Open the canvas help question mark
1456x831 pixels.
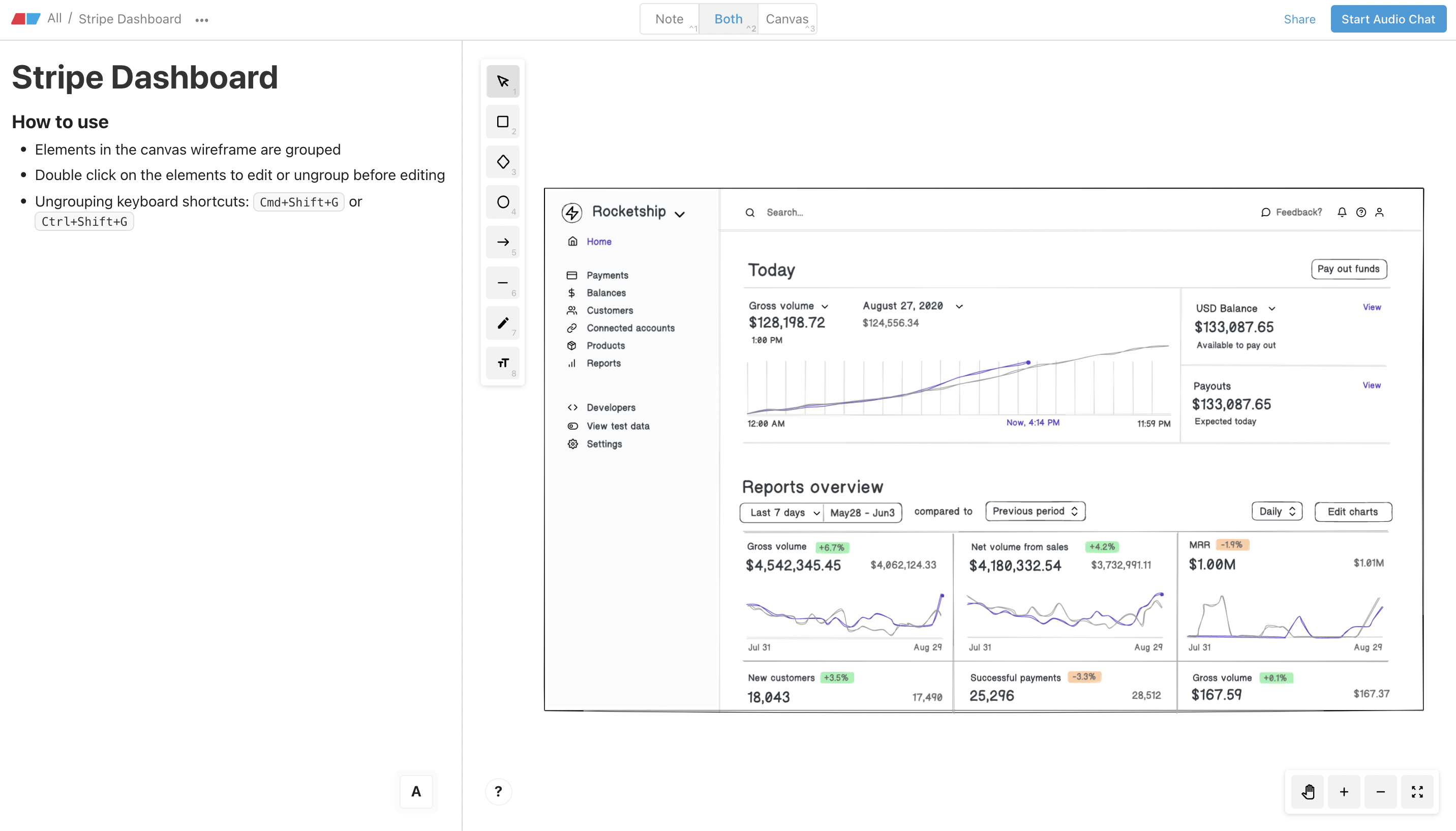click(499, 792)
